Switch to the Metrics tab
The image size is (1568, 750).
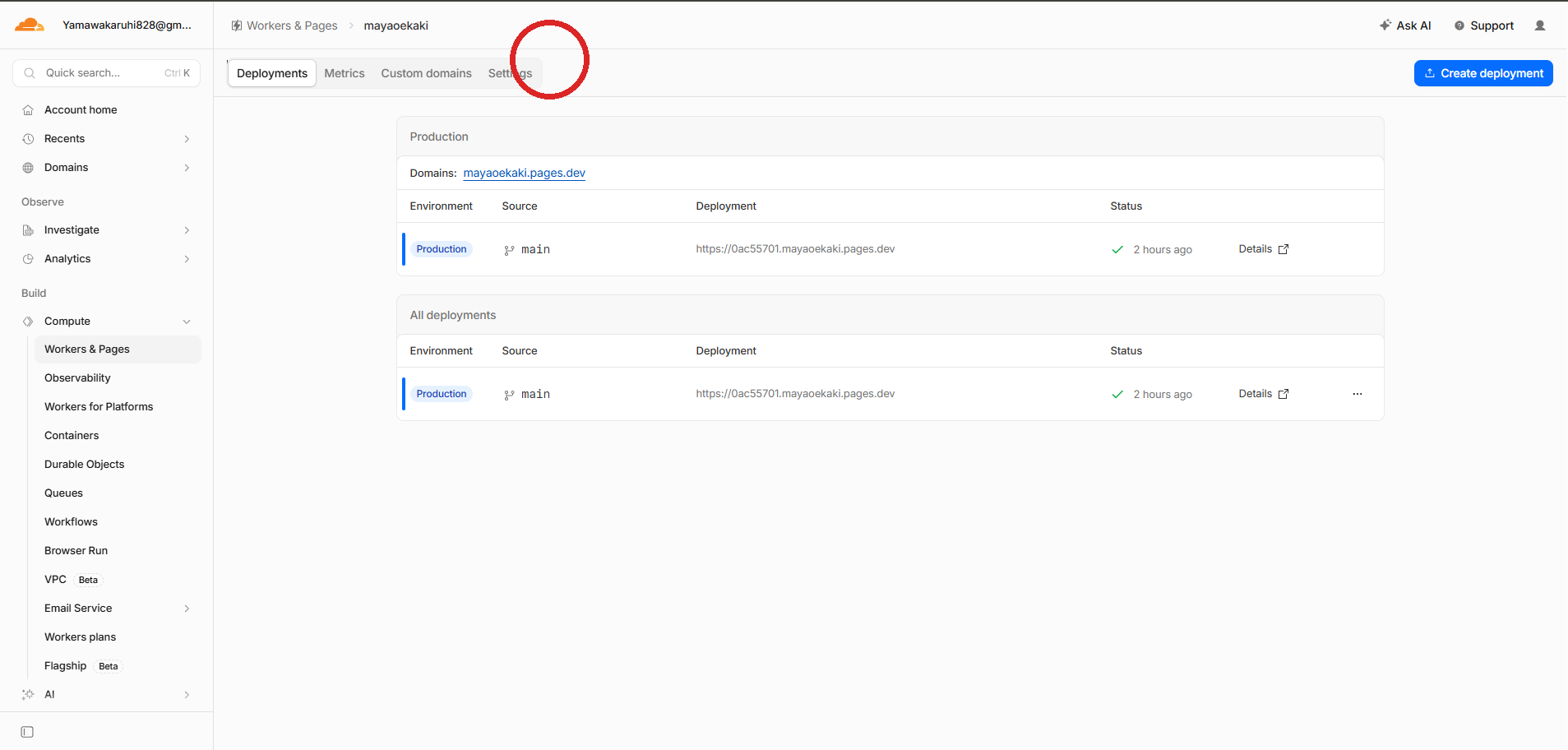[x=345, y=73]
